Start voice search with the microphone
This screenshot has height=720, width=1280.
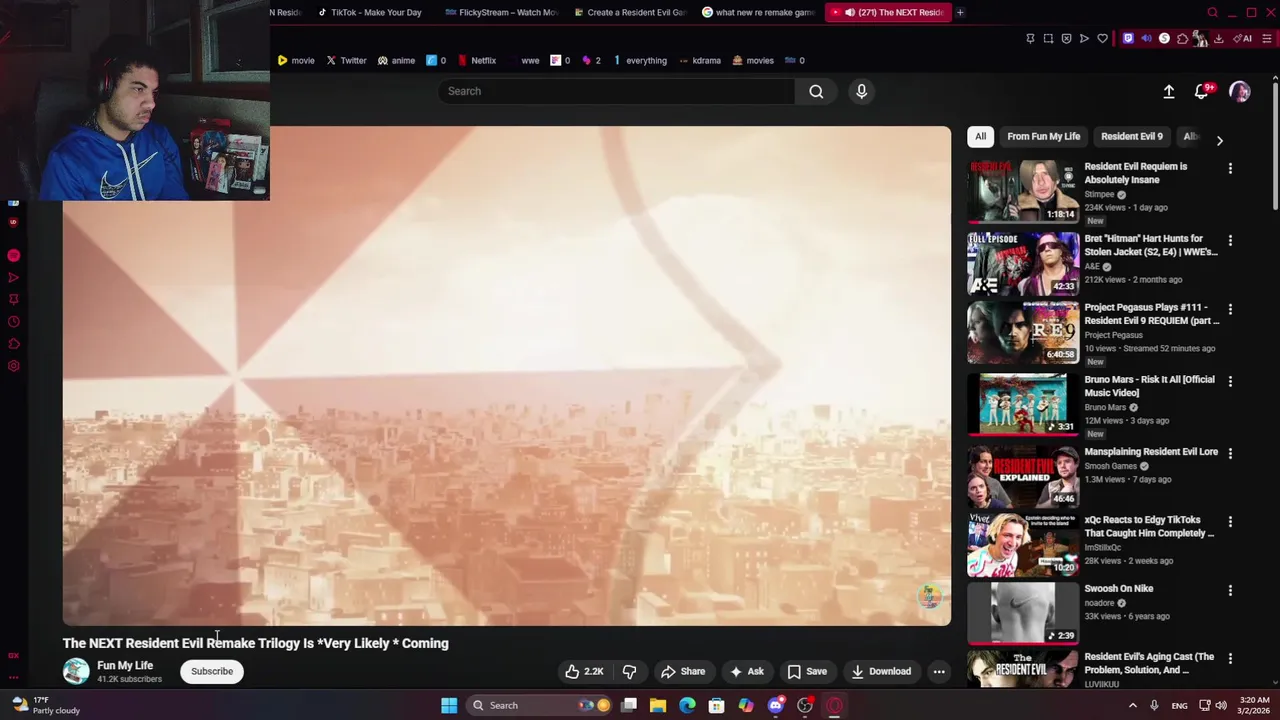[861, 91]
